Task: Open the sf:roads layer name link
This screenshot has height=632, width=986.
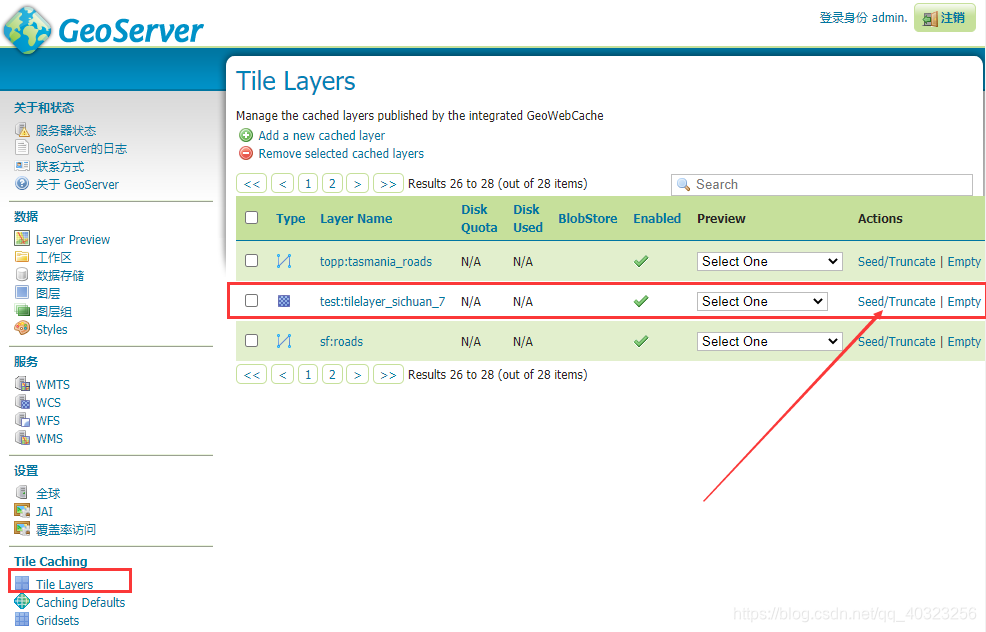Action: coord(341,341)
